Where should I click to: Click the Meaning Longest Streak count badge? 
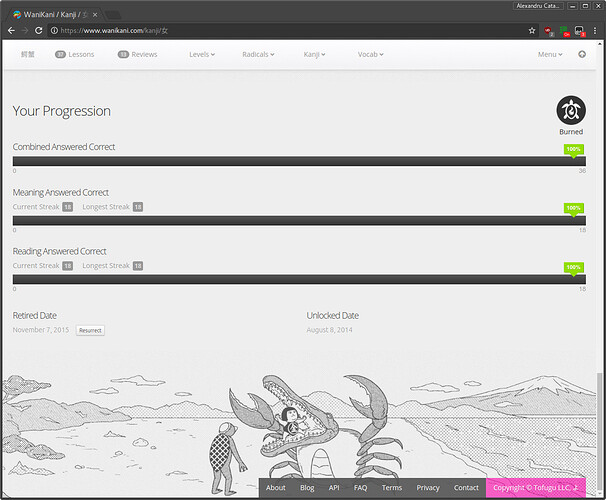click(138, 207)
